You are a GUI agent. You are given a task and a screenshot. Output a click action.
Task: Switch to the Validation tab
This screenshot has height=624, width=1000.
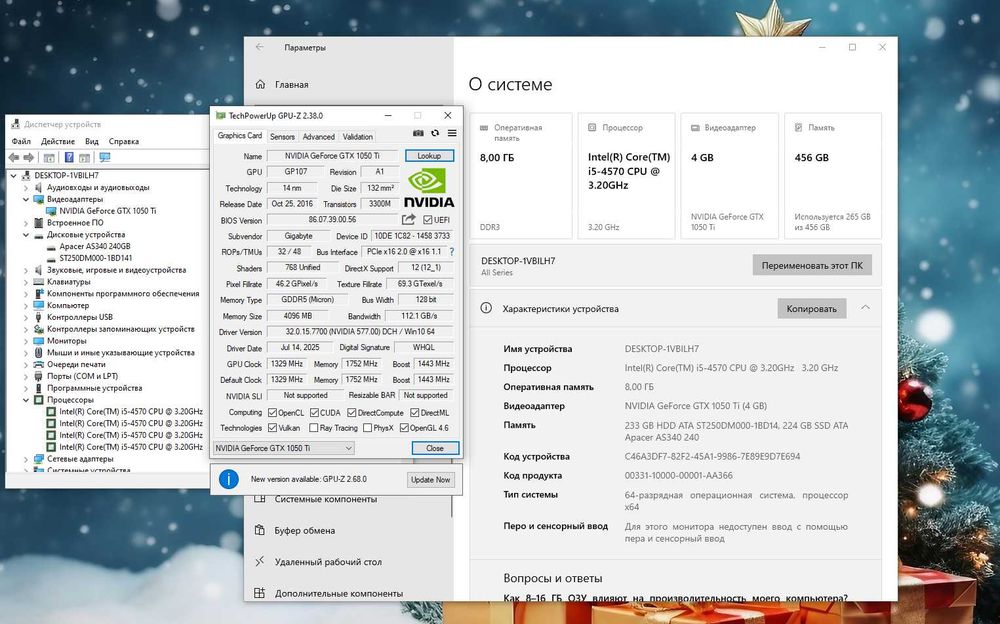(357, 137)
